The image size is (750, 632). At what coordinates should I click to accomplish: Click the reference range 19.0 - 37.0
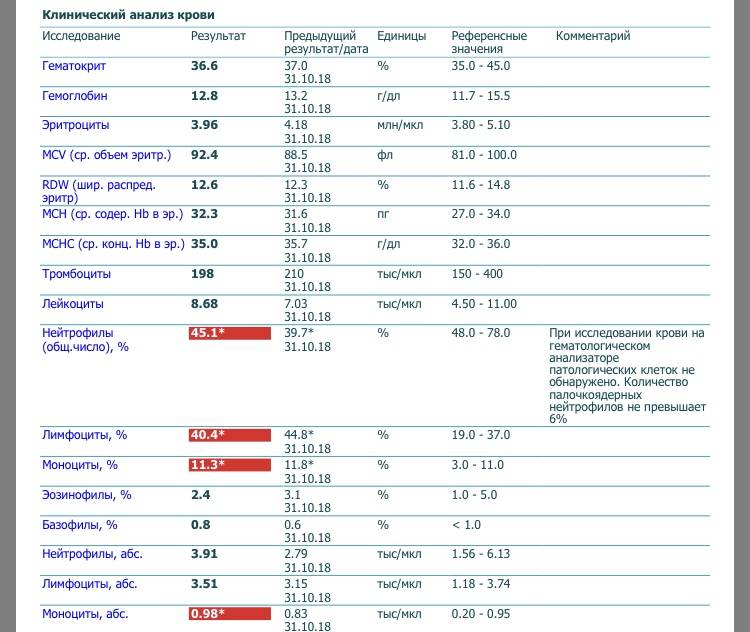481,435
